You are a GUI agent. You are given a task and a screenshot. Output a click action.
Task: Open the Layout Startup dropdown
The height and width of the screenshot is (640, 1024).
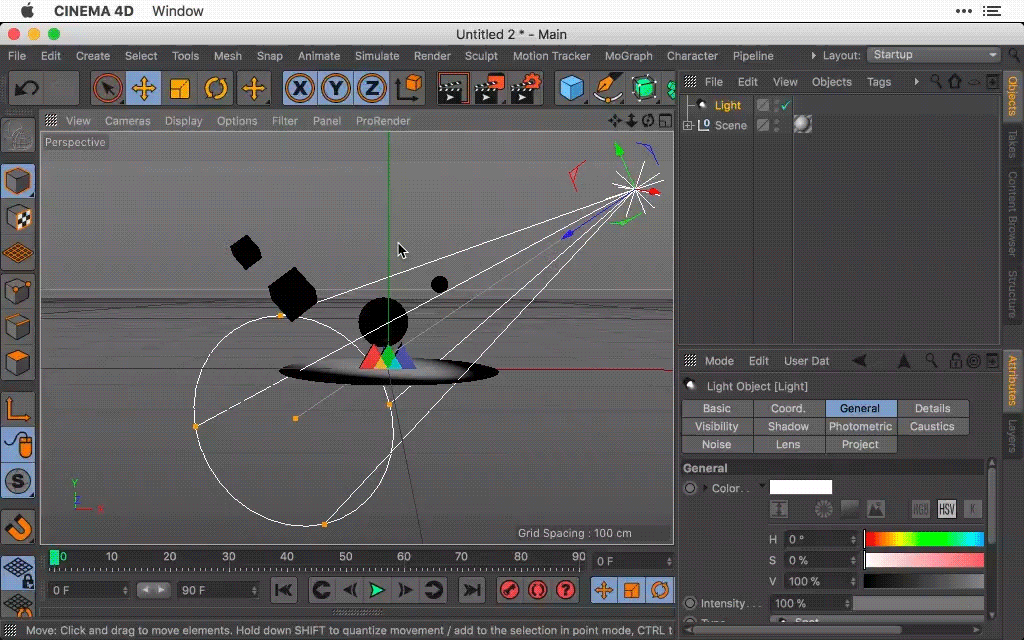934,55
